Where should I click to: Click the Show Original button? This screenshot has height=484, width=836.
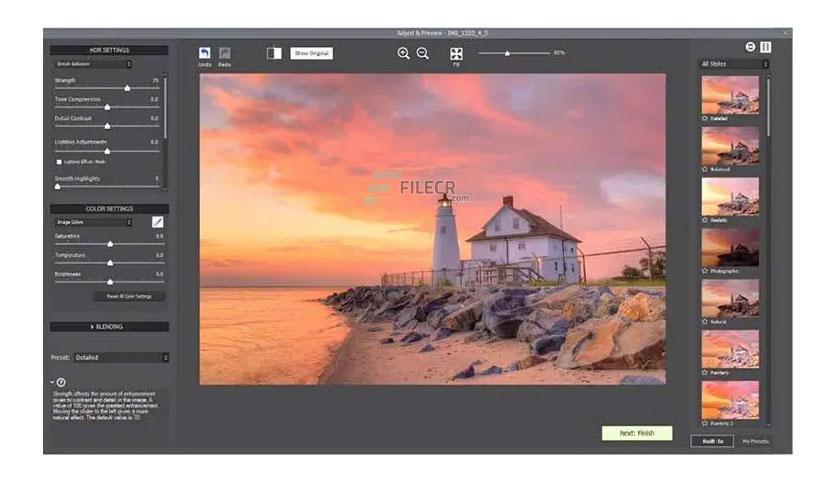coord(312,53)
